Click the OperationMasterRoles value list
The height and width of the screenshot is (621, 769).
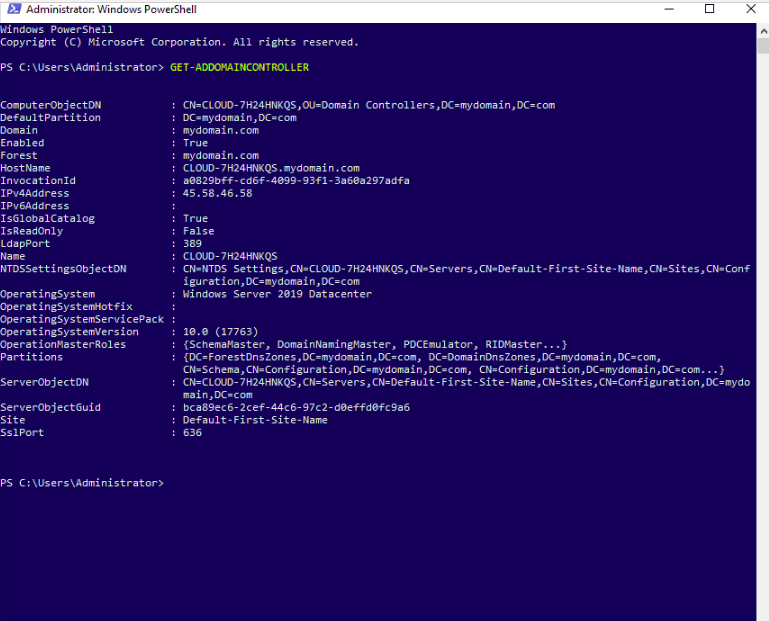[x=375, y=344]
